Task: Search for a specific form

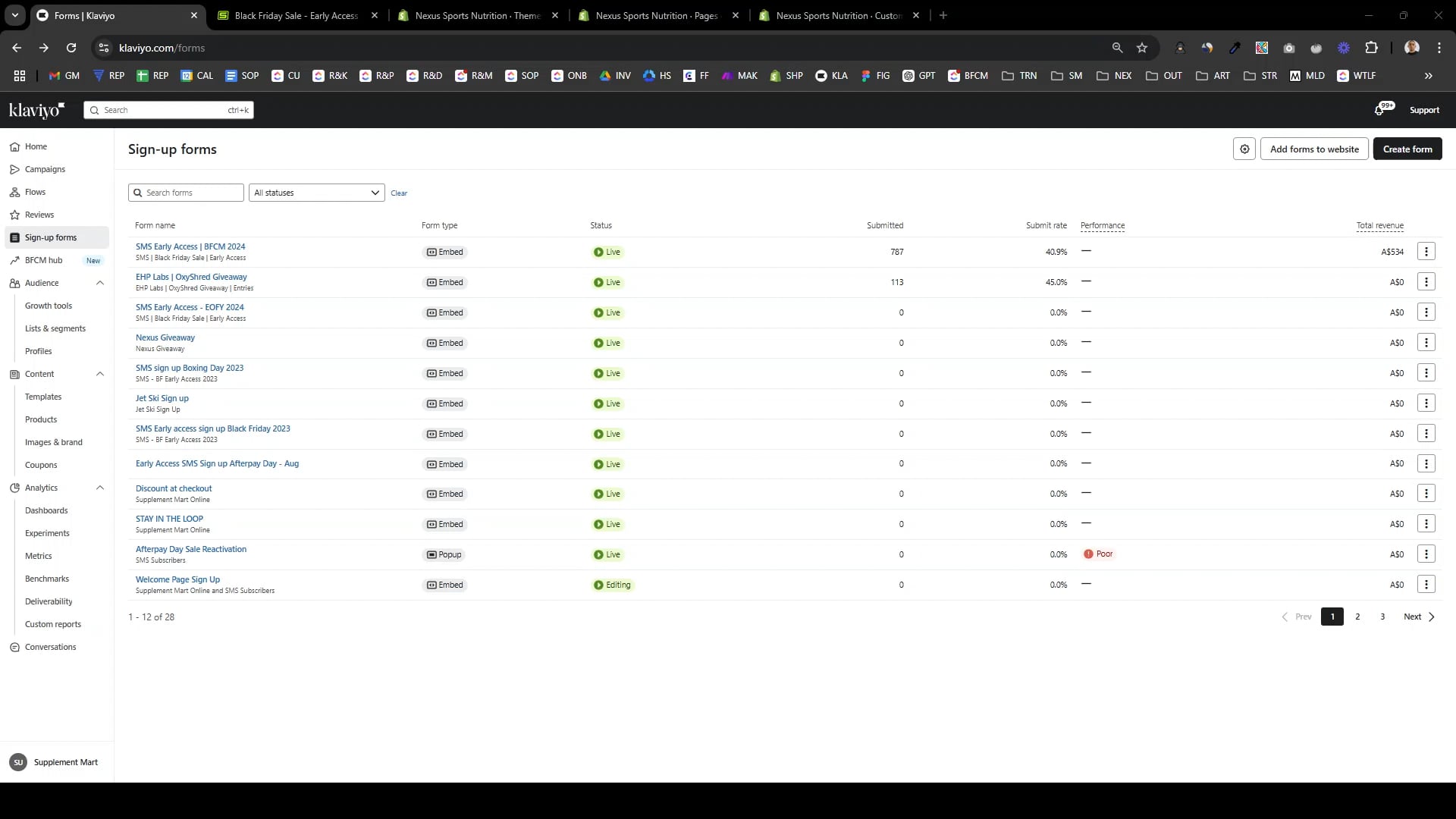Action: (186, 192)
